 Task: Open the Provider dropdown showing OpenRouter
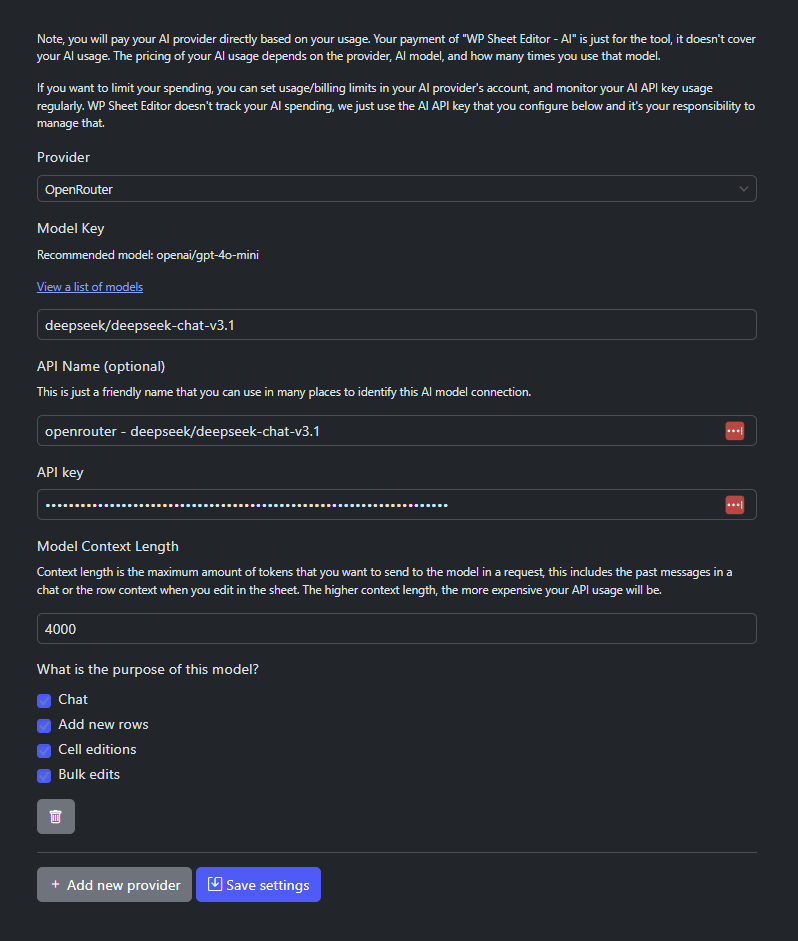tap(397, 189)
